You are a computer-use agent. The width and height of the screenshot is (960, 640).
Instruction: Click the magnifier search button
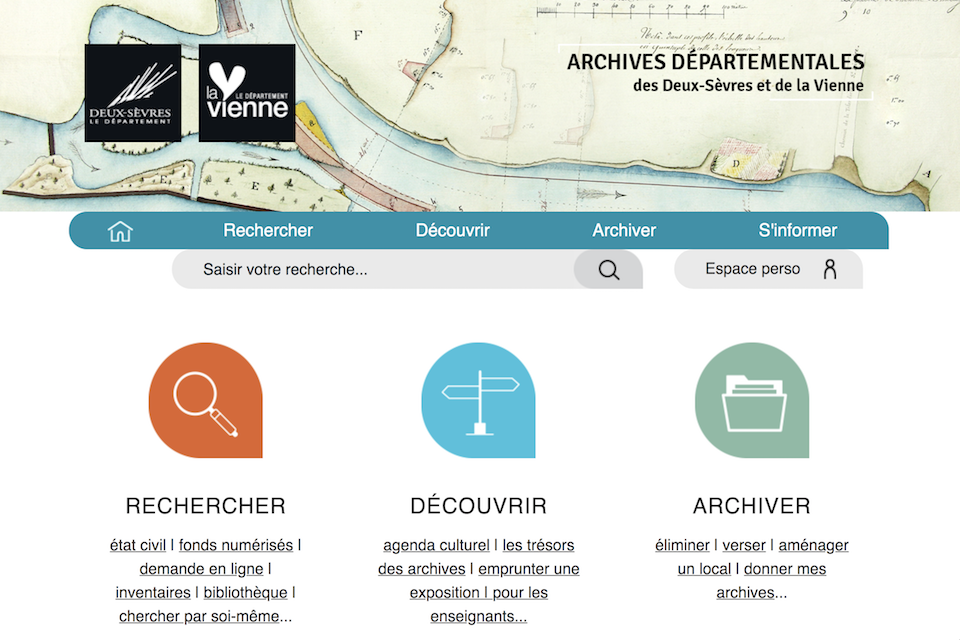pyautogui.click(x=608, y=269)
